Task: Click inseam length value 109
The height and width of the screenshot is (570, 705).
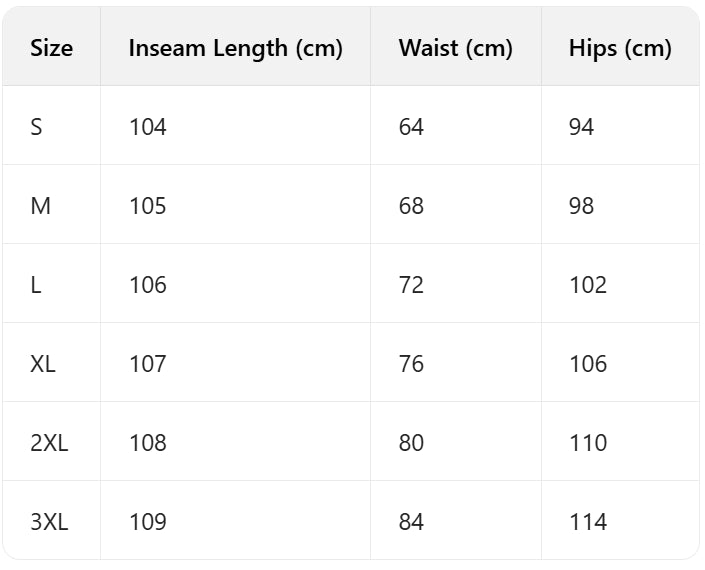Action: pos(148,522)
